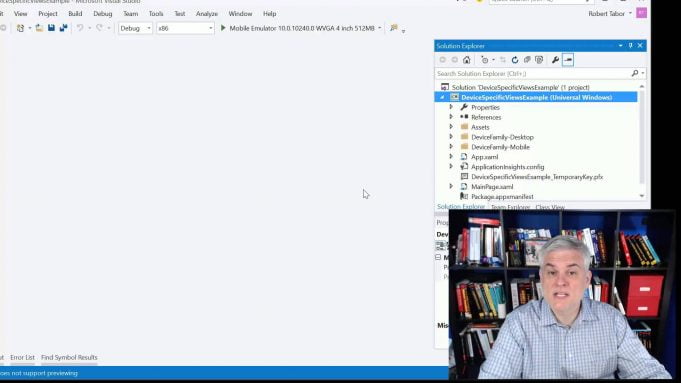Collapse the DeviceSpecificViewsExample project node
The height and width of the screenshot is (383, 681).
(x=442, y=97)
